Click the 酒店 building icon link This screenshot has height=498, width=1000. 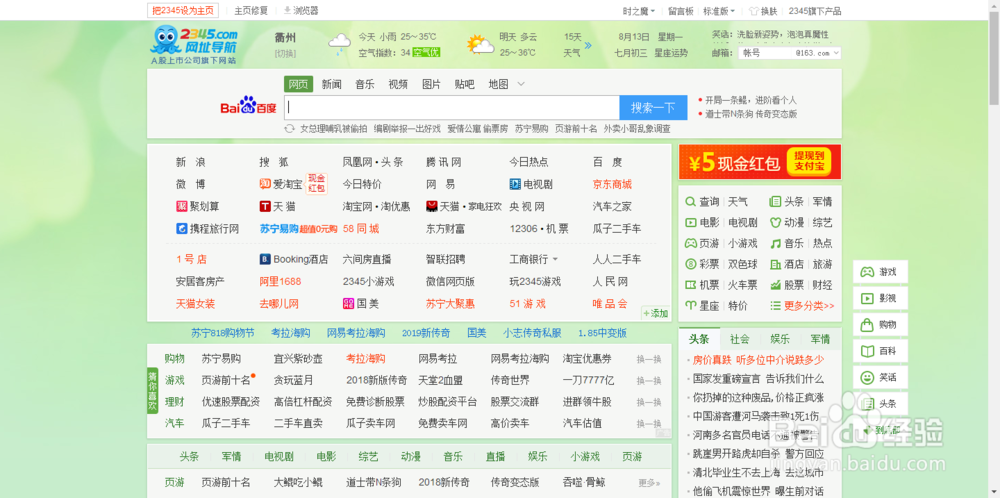787,264
